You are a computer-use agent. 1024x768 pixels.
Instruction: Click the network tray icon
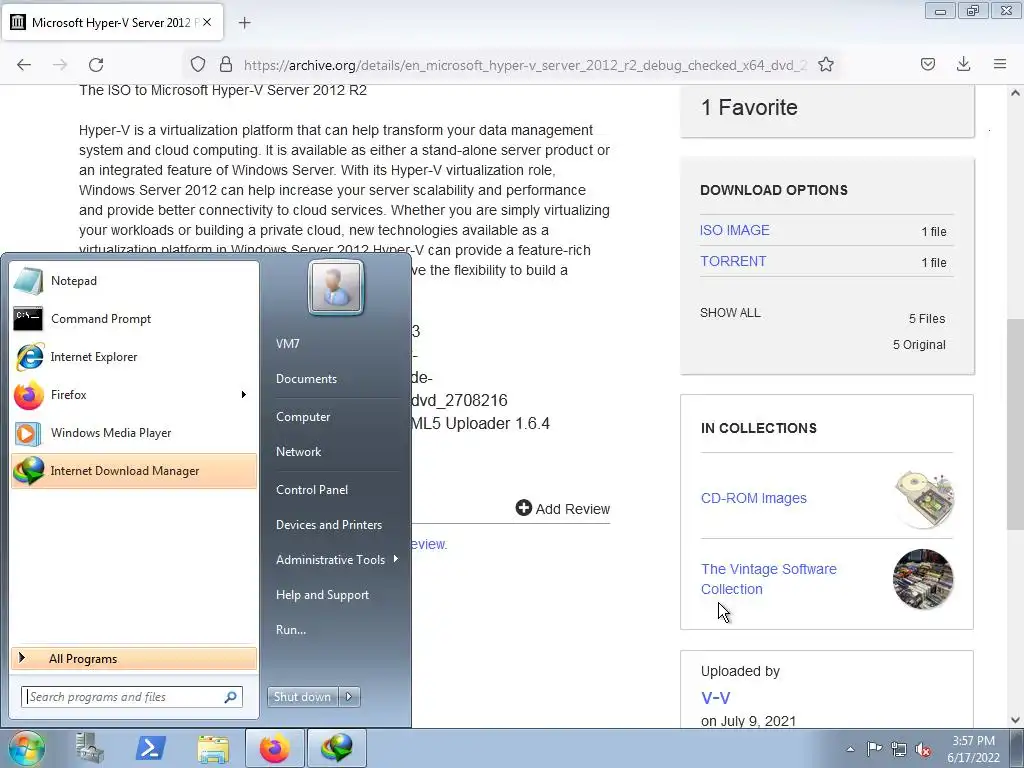(x=899, y=750)
